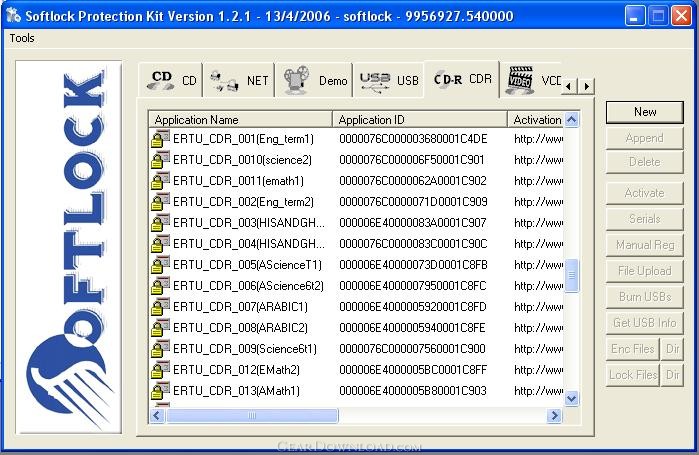Viewport: 699px width, 455px height.
Task: Click the vertical scrollbar thumb
Action: 572,276
